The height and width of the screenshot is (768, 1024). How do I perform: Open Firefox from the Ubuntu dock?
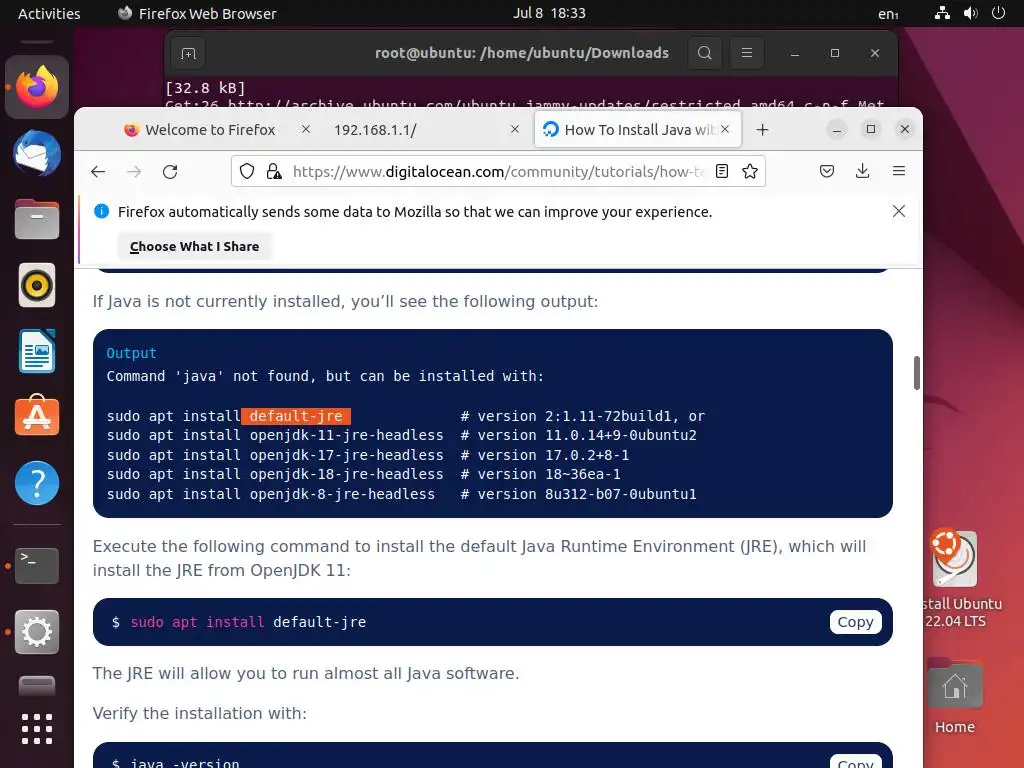click(37, 87)
